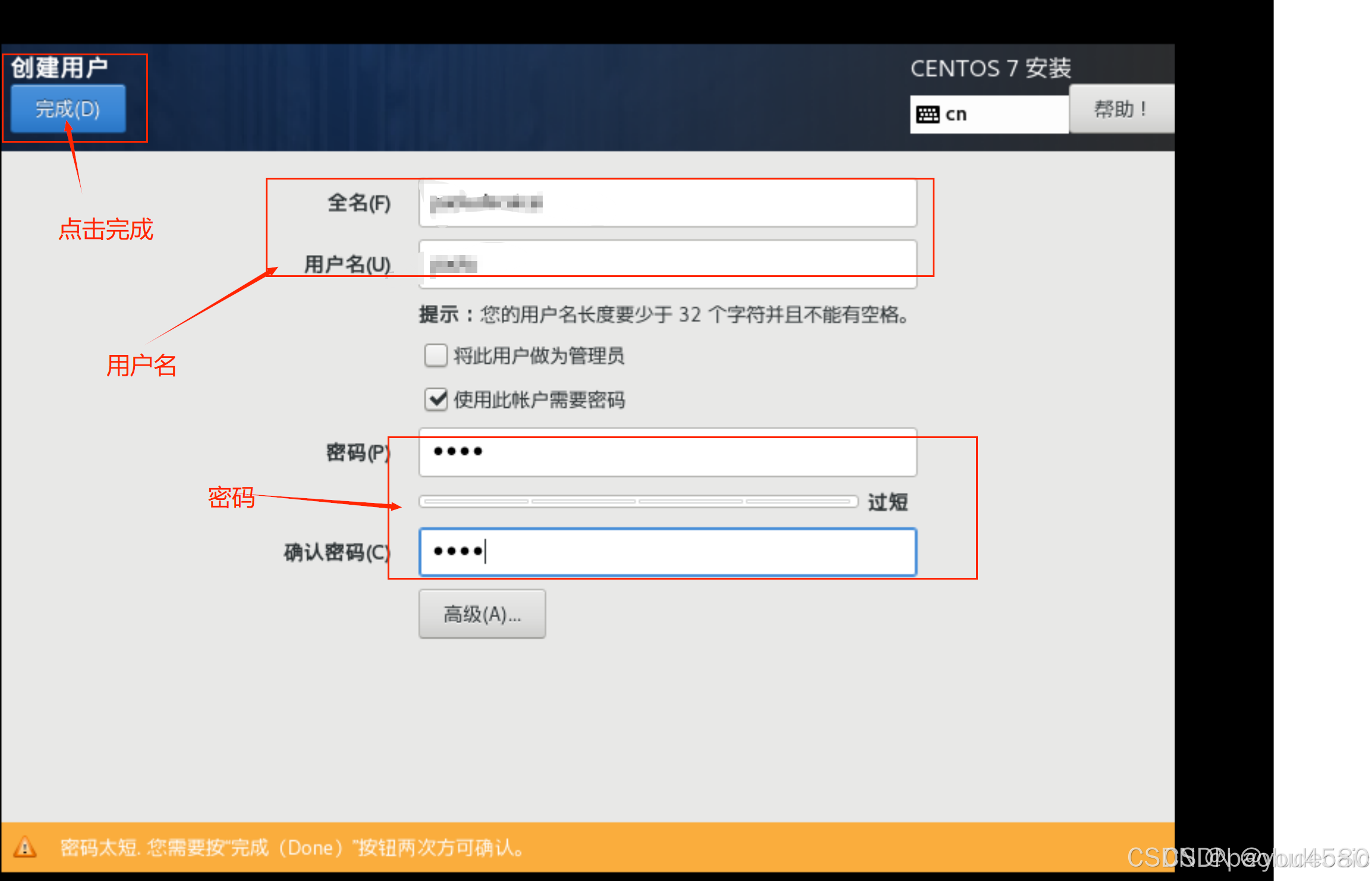This screenshot has height=881, width=1372.
Task: Select the password 密码(P) entry field
Action: (x=668, y=452)
